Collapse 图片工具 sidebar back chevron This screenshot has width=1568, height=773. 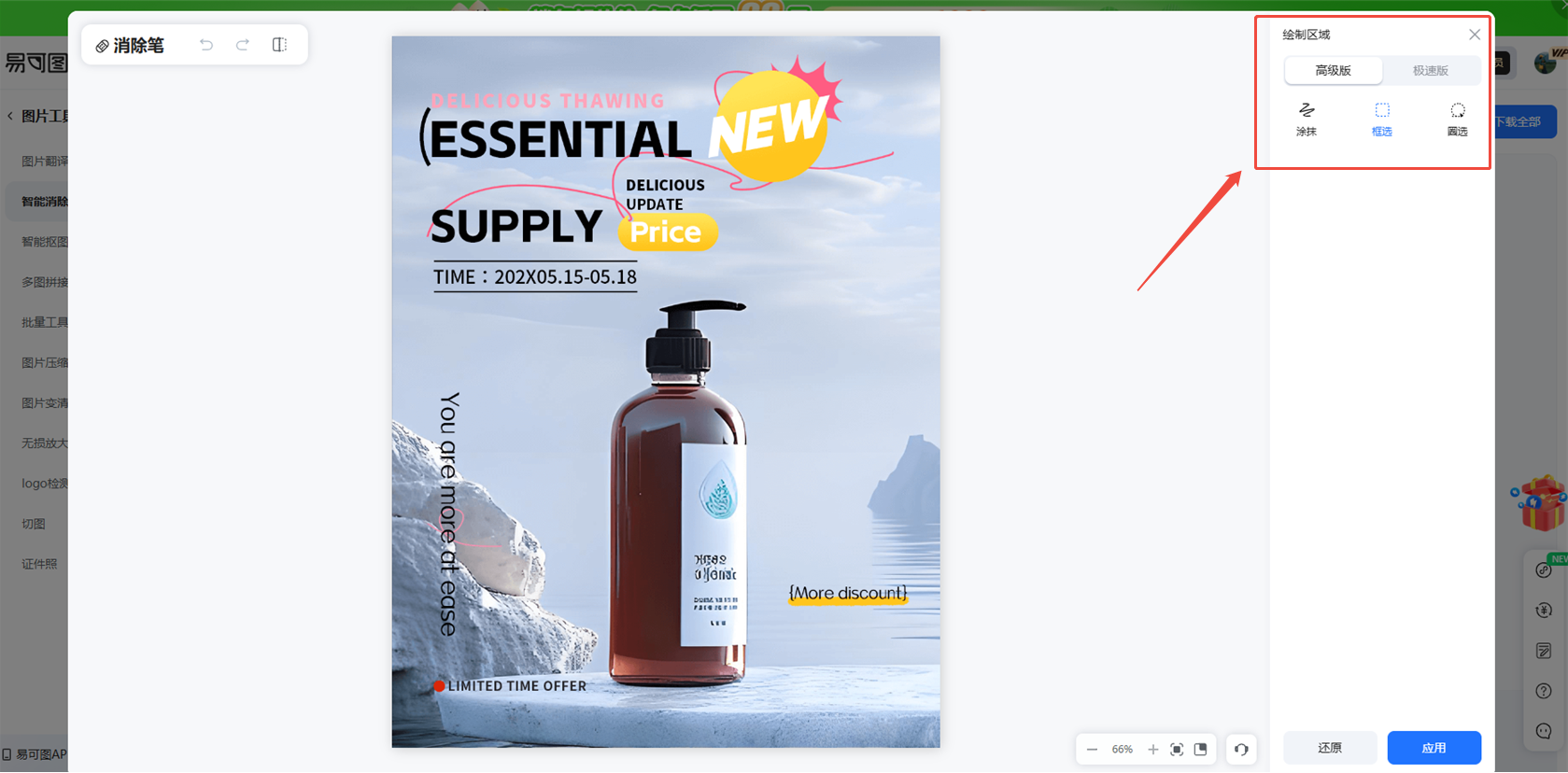coord(10,116)
